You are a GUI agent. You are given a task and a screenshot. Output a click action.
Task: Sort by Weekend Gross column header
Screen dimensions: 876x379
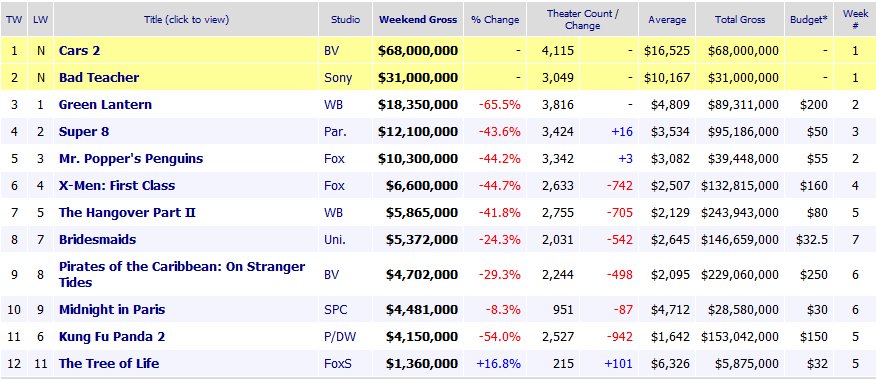point(418,20)
